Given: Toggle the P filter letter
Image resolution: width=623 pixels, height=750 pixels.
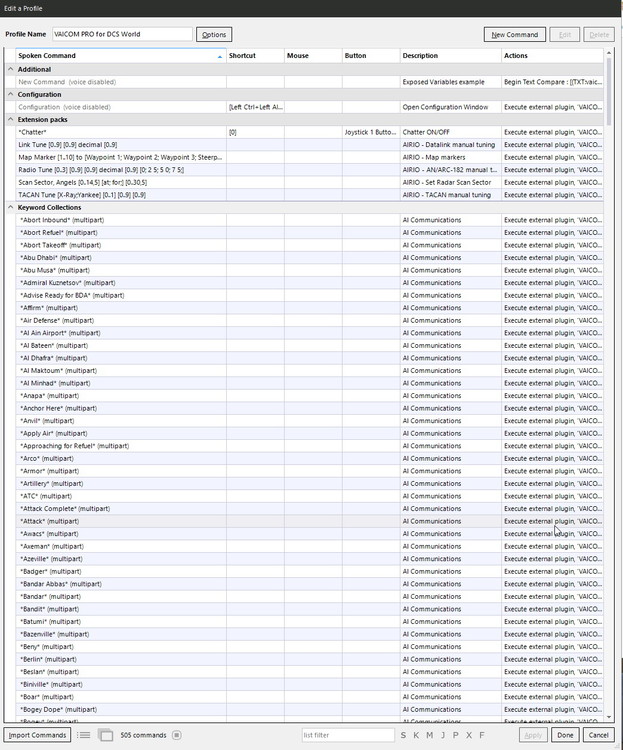Looking at the screenshot, I should pos(456,735).
